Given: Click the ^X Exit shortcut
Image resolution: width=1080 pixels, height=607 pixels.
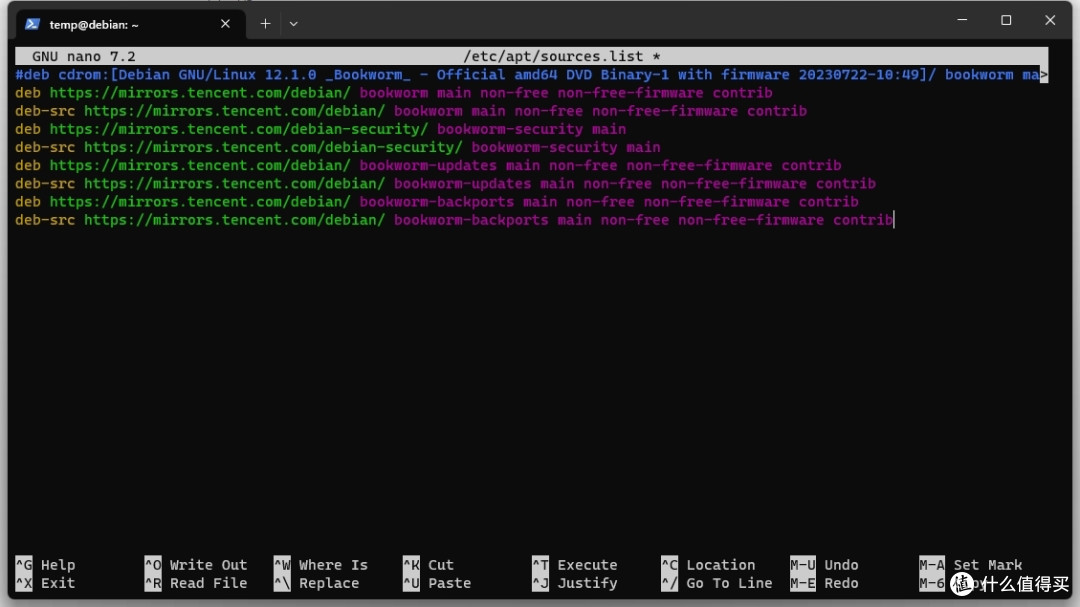Looking at the screenshot, I should pyautogui.click(x=46, y=583).
